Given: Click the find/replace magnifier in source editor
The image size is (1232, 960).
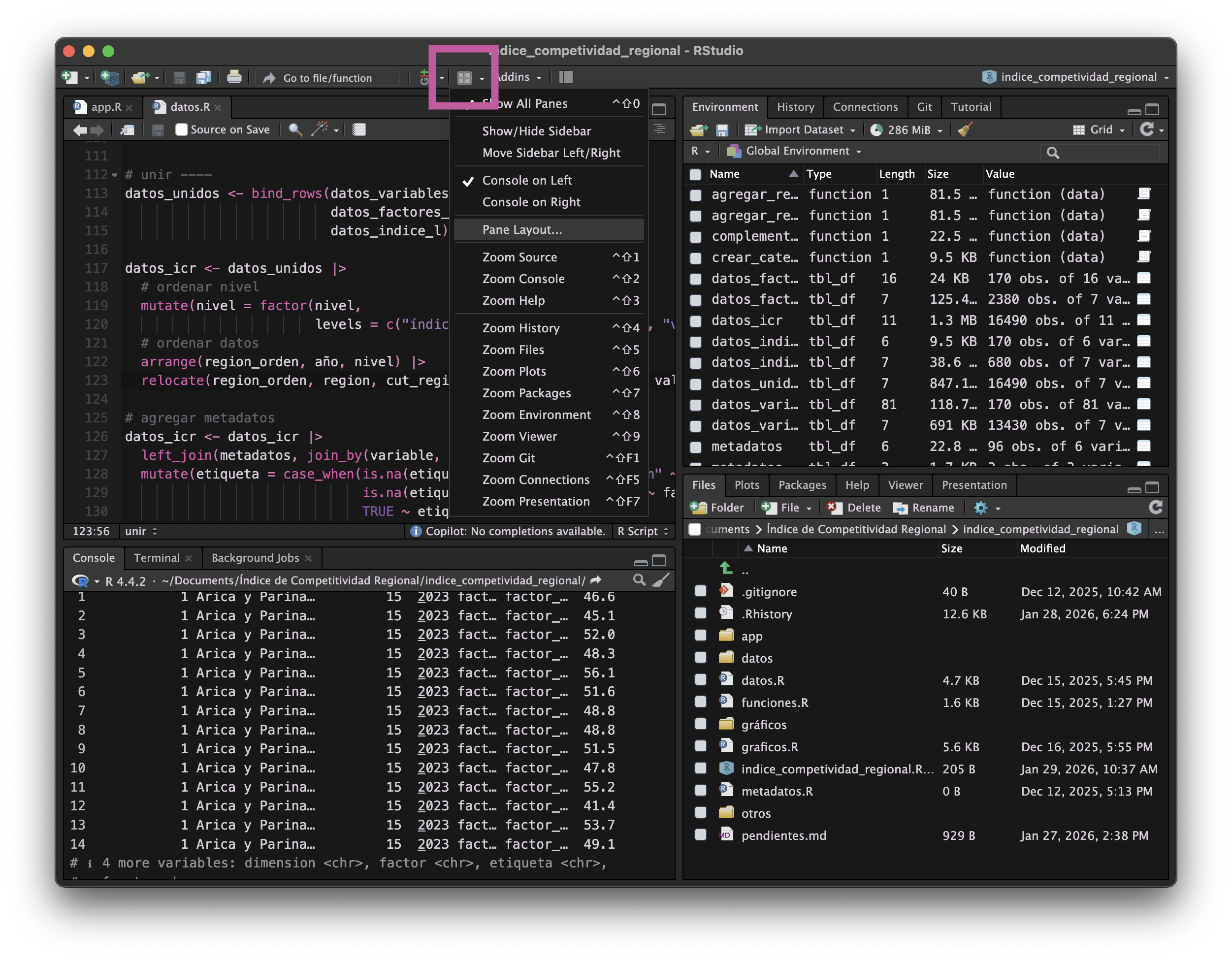Looking at the screenshot, I should 295,130.
